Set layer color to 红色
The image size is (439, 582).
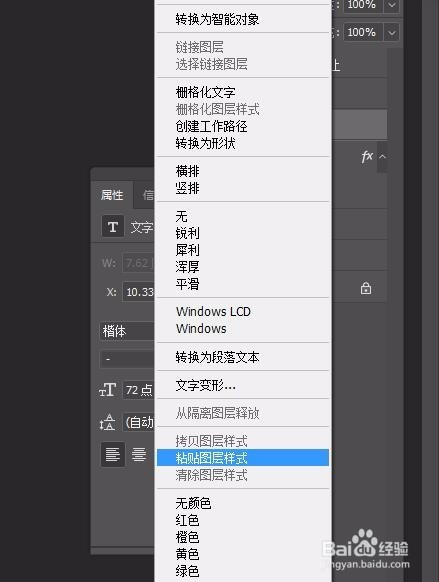pyautogui.click(x=243, y=520)
